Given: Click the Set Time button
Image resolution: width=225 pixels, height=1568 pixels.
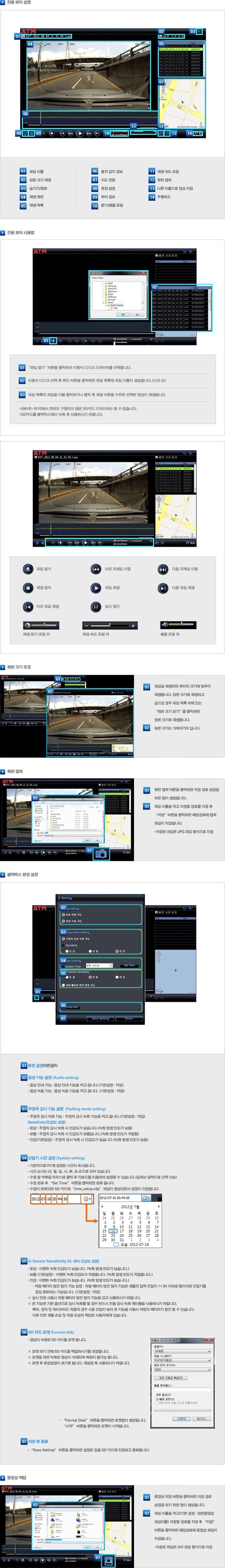Looking at the screenshot, I should pyautogui.click(x=129, y=965).
